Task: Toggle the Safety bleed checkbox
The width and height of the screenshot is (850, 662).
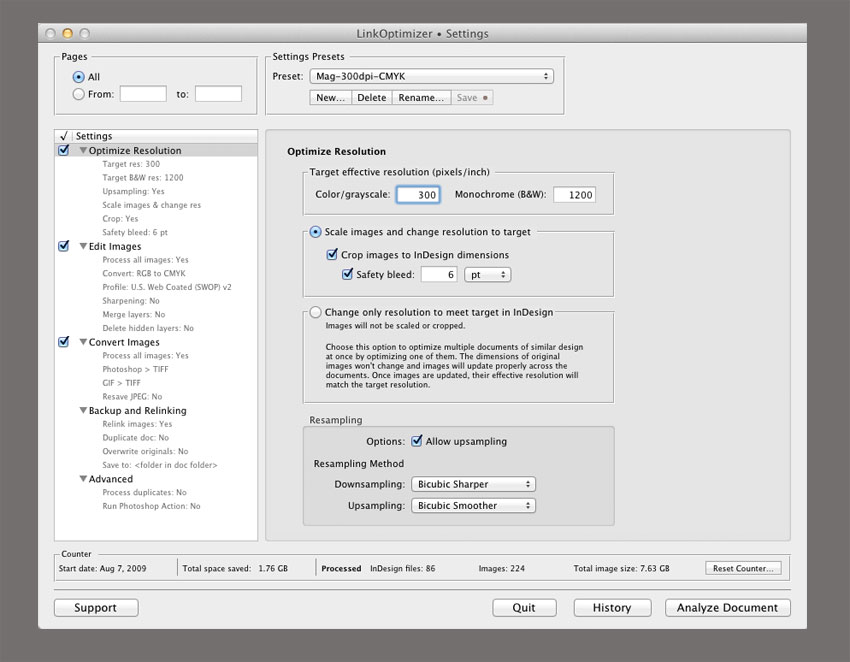Action: click(347, 274)
